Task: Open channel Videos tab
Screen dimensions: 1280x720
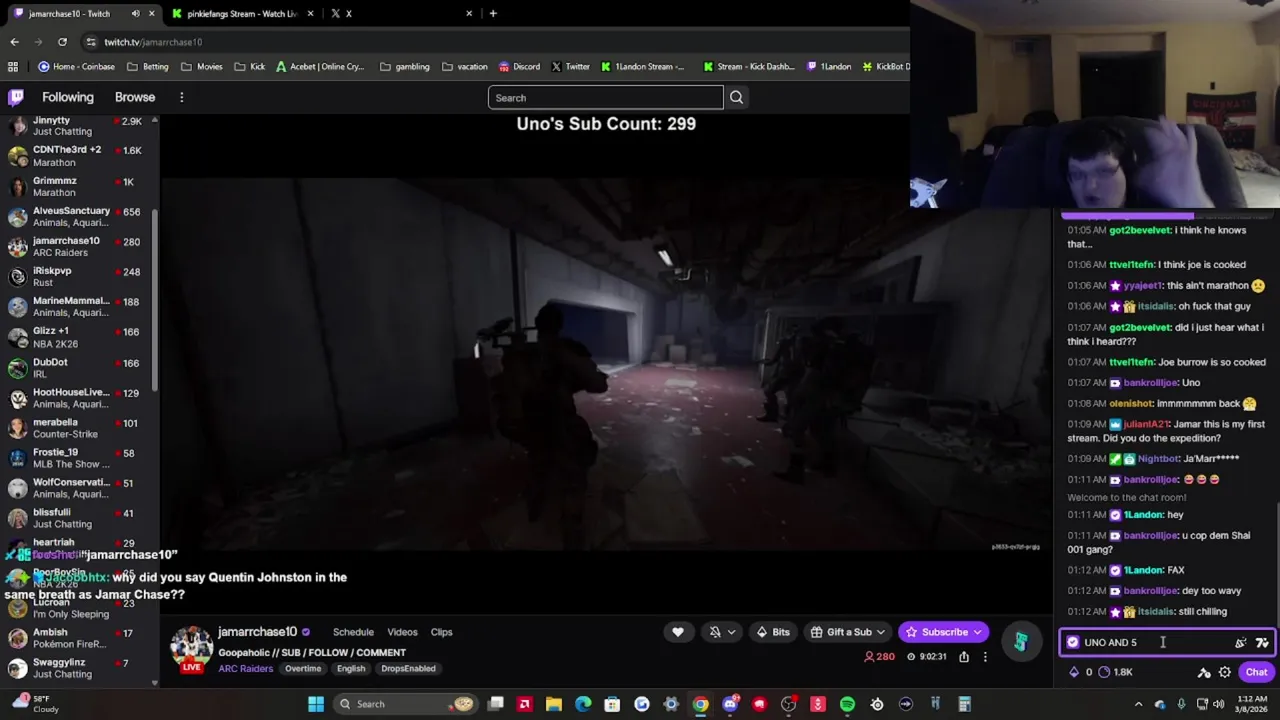Action: pyautogui.click(x=402, y=632)
